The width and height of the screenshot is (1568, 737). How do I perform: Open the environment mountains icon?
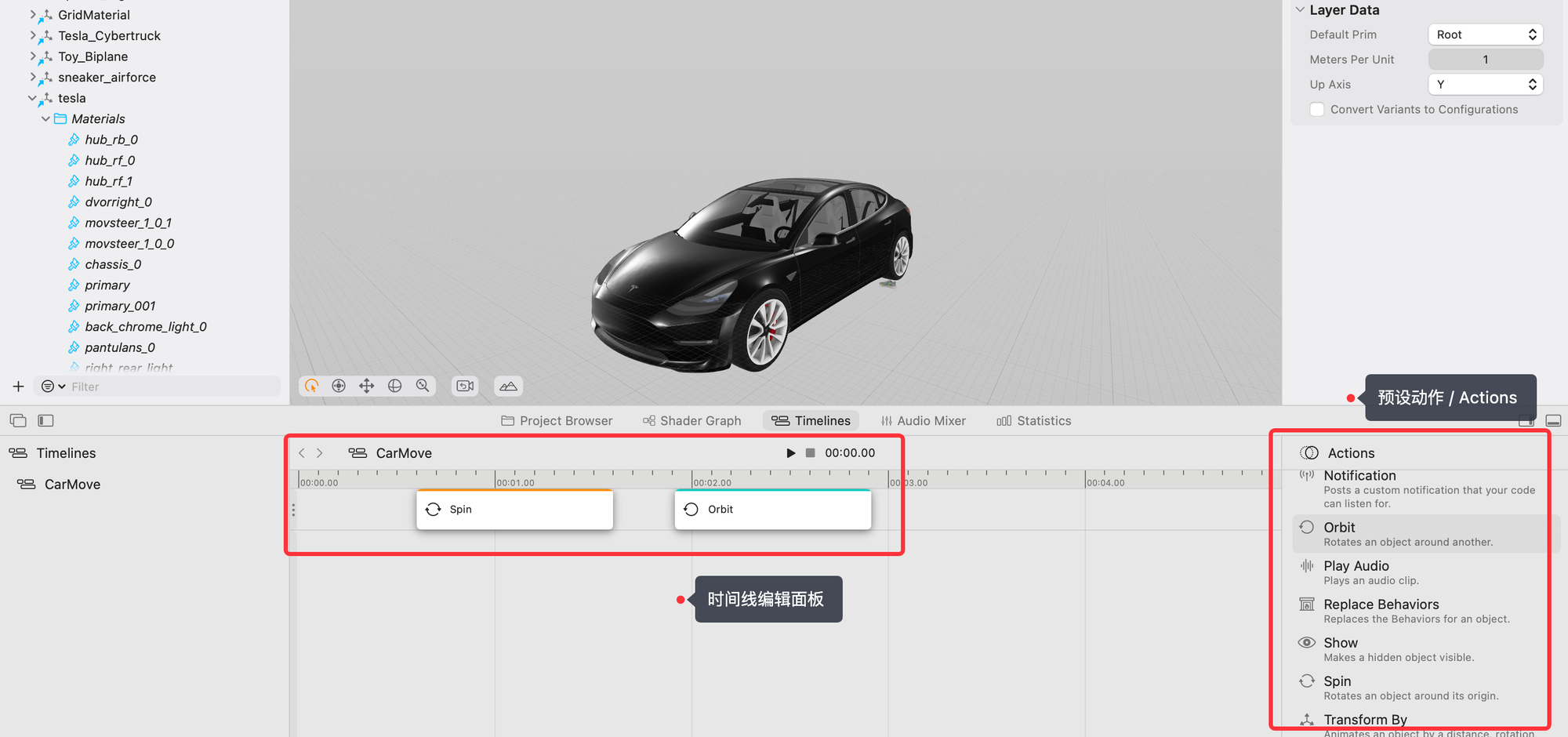point(508,386)
